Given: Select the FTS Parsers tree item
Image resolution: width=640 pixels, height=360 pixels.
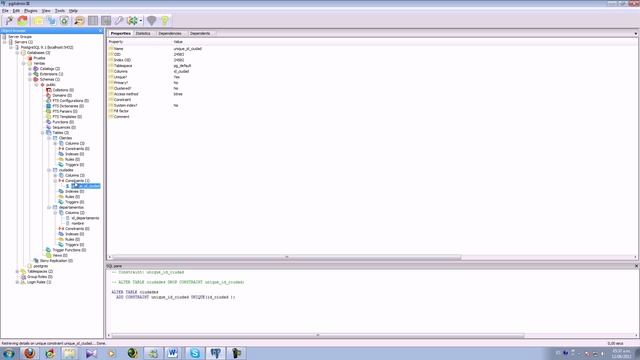Looking at the screenshot, I should (64, 111).
